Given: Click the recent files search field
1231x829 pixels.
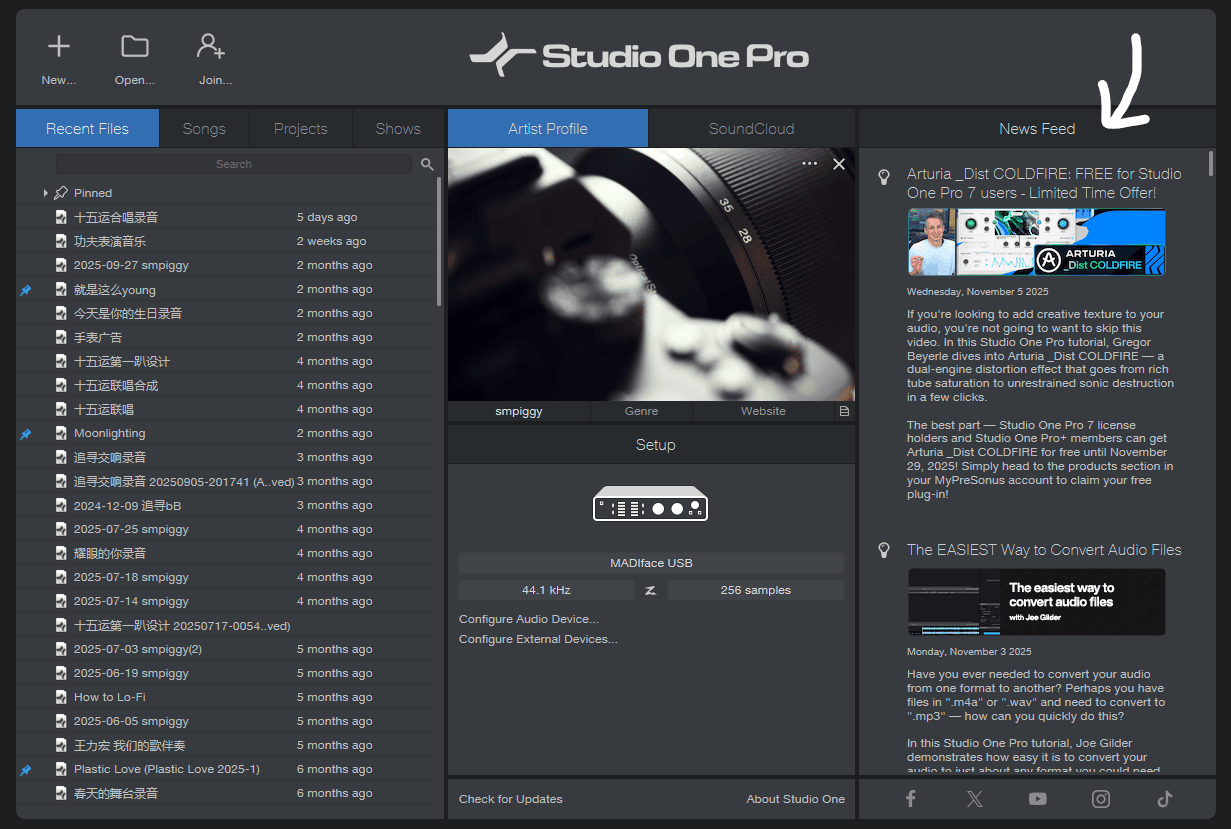Looking at the screenshot, I should click(x=234, y=164).
